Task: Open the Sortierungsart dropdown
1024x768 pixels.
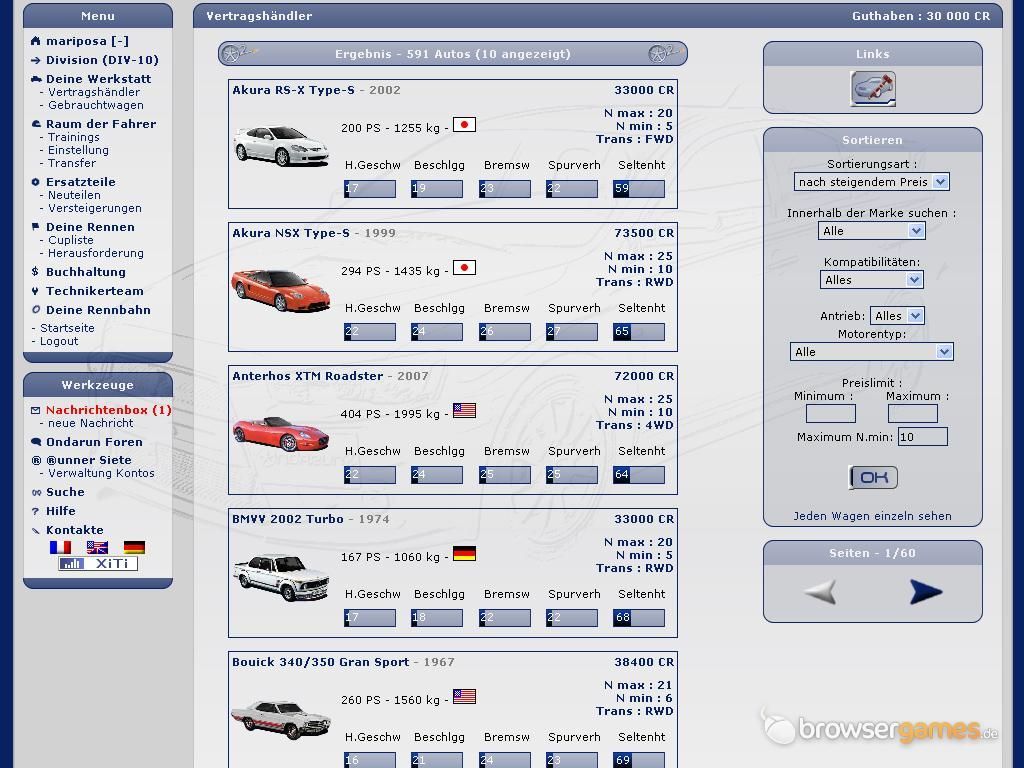Action: (x=871, y=182)
